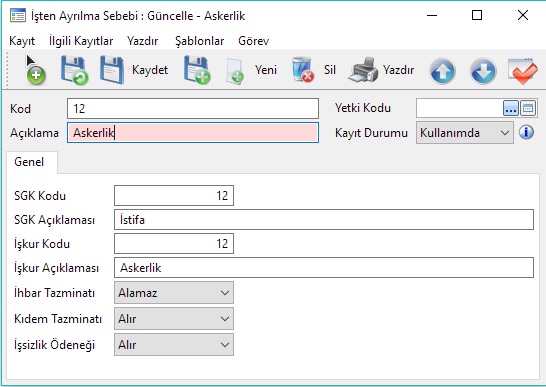Click the Sil trash bin icon
Image resolution: width=546 pixels, height=387 pixels.
pyautogui.click(x=302, y=70)
